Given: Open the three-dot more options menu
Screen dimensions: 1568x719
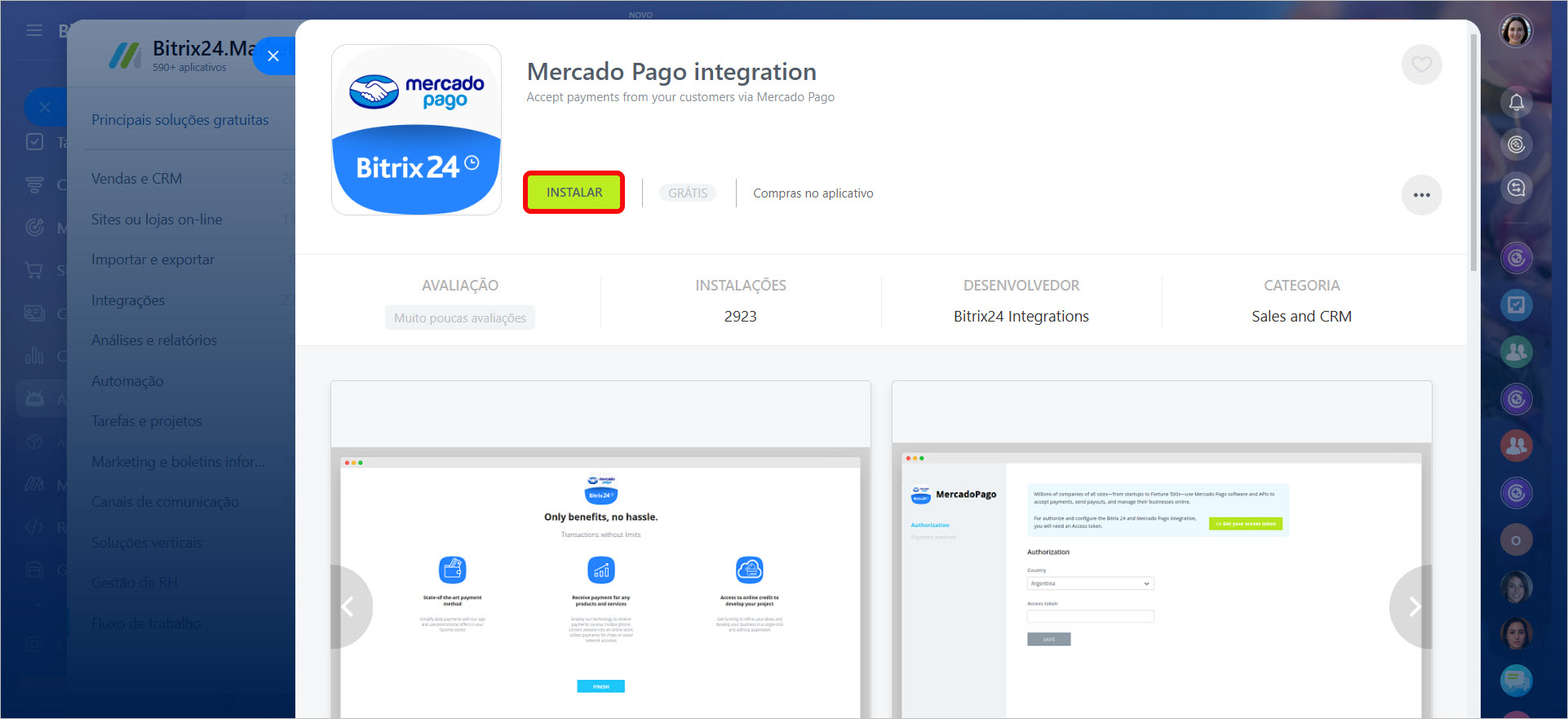Looking at the screenshot, I should 1421,195.
